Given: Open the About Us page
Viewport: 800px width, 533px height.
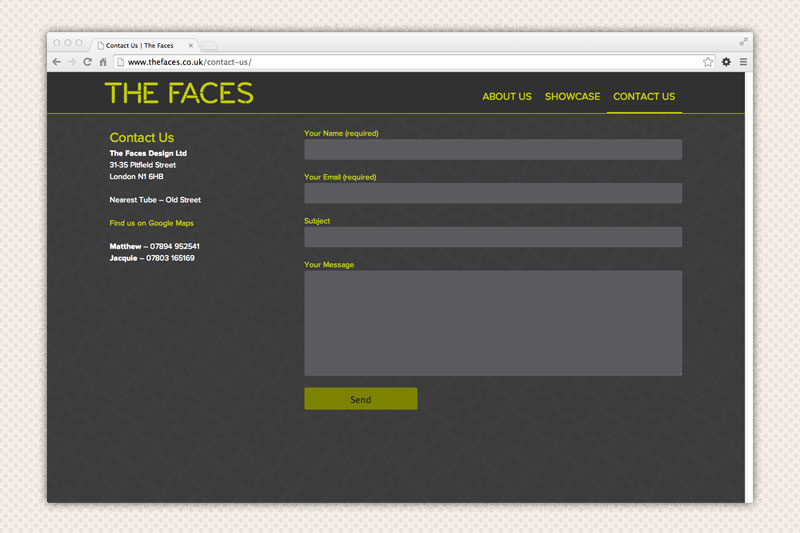Looking at the screenshot, I should click(507, 96).
